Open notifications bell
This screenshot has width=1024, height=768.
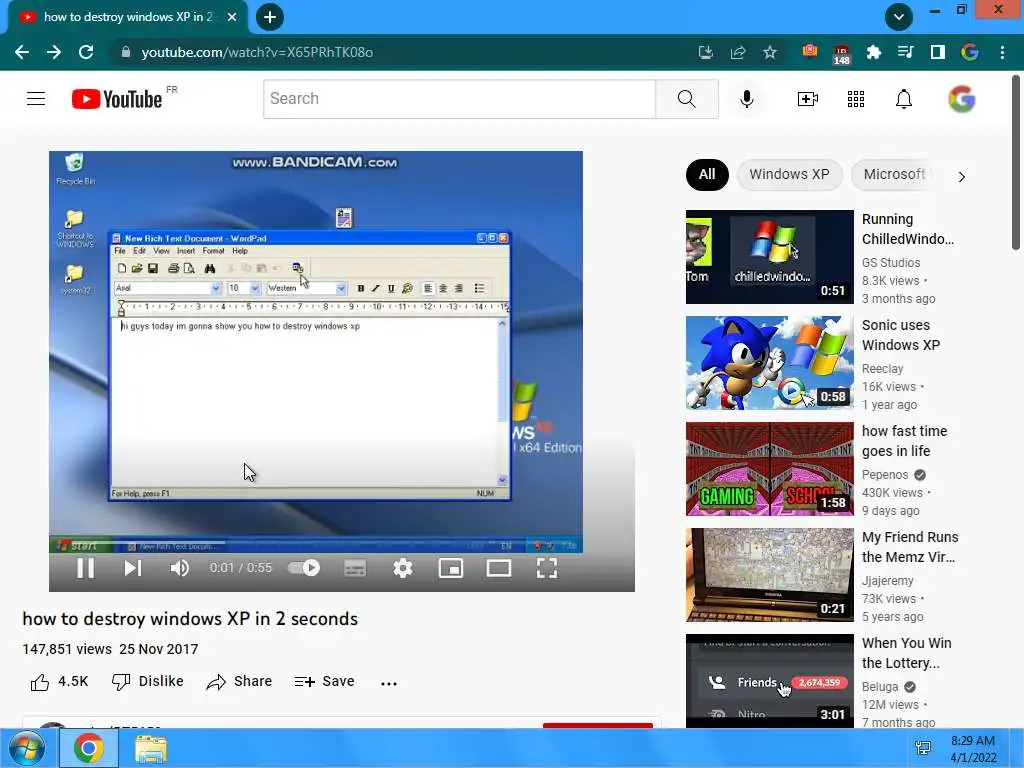tap(904, 99)
